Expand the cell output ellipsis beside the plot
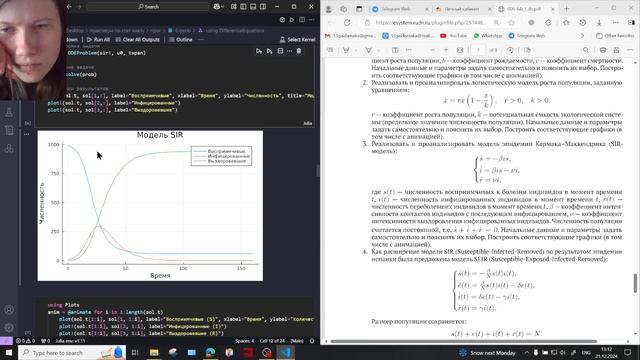Screen dimensions: 640x360 tap(27, 134)
